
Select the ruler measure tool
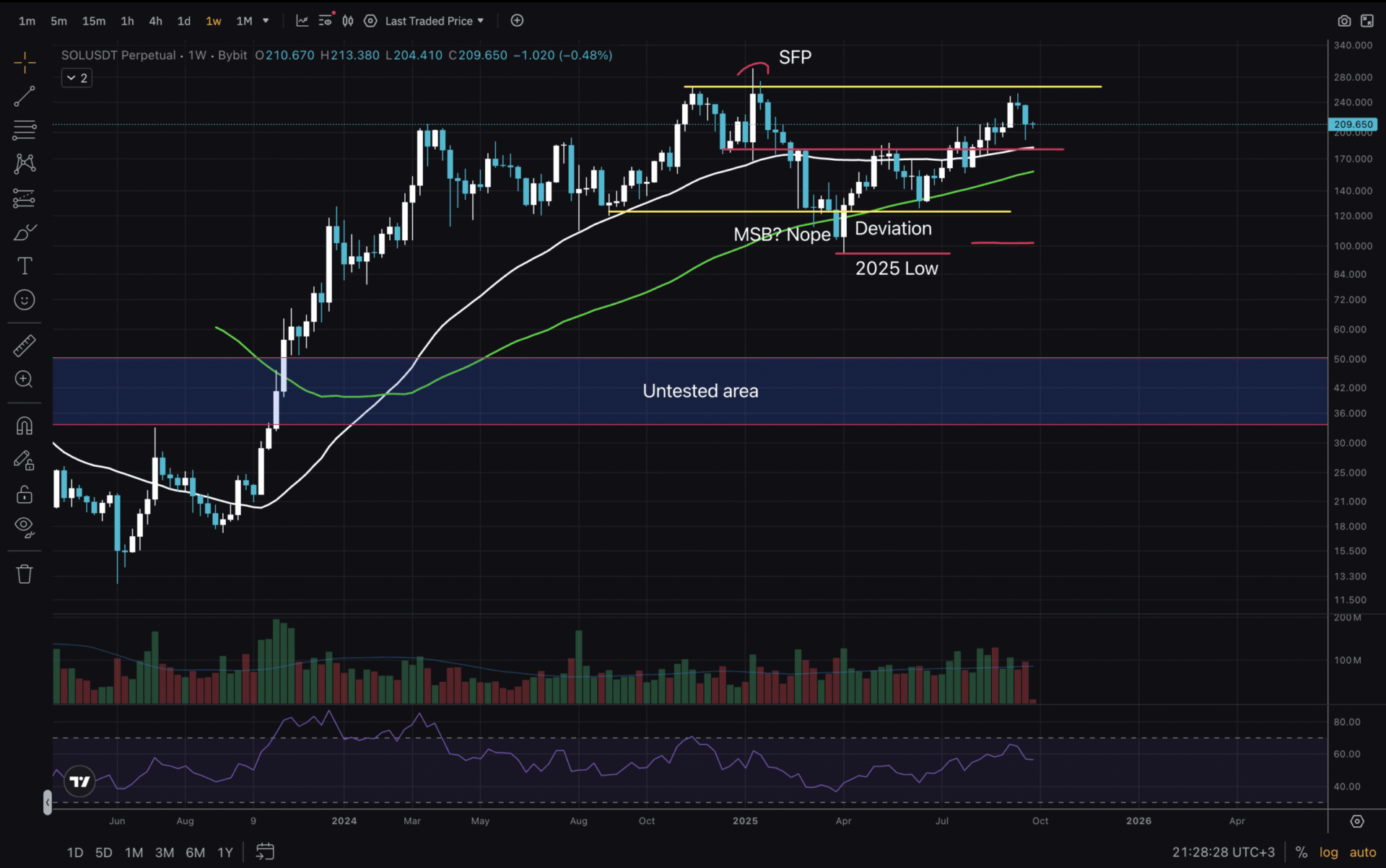click(x=25, y=346)
